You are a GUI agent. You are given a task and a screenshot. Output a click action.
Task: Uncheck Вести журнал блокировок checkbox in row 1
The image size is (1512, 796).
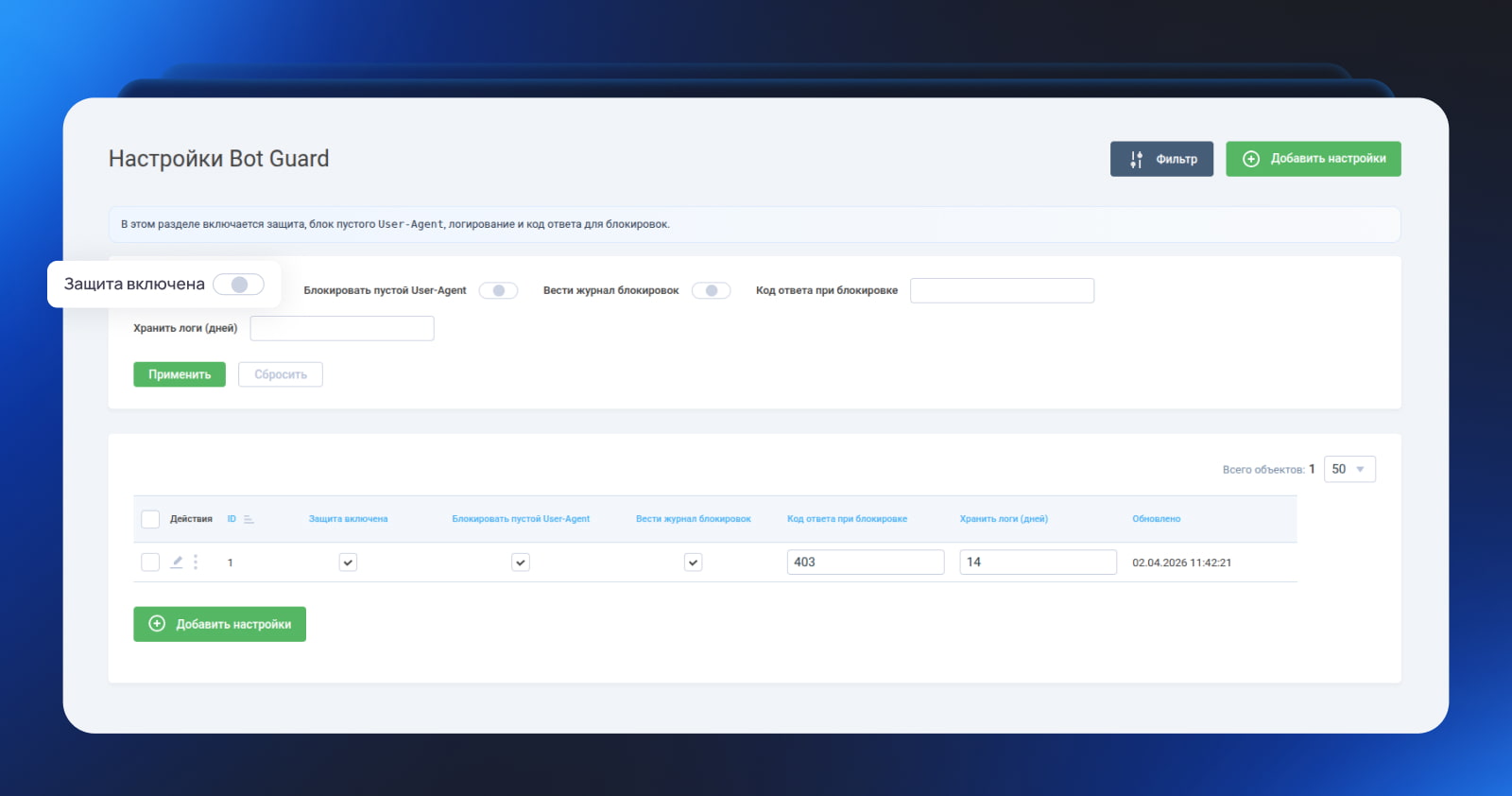click(x=694, y=562)
